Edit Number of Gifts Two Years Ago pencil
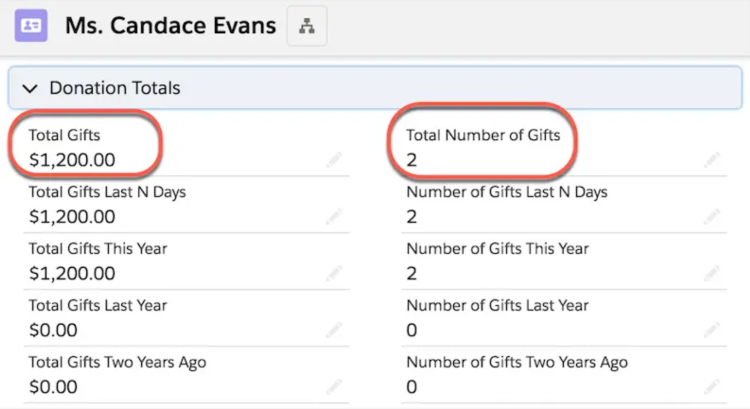 tap(712, 387)
